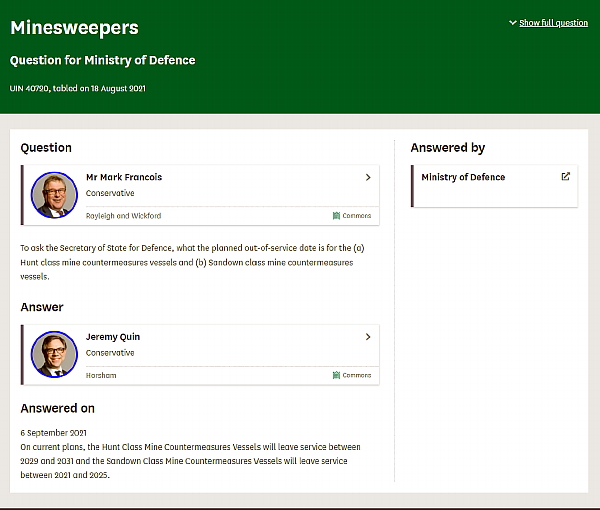Click UIN 40790 tabled date text
Viewport: 600px width, 510px height.
78,88
